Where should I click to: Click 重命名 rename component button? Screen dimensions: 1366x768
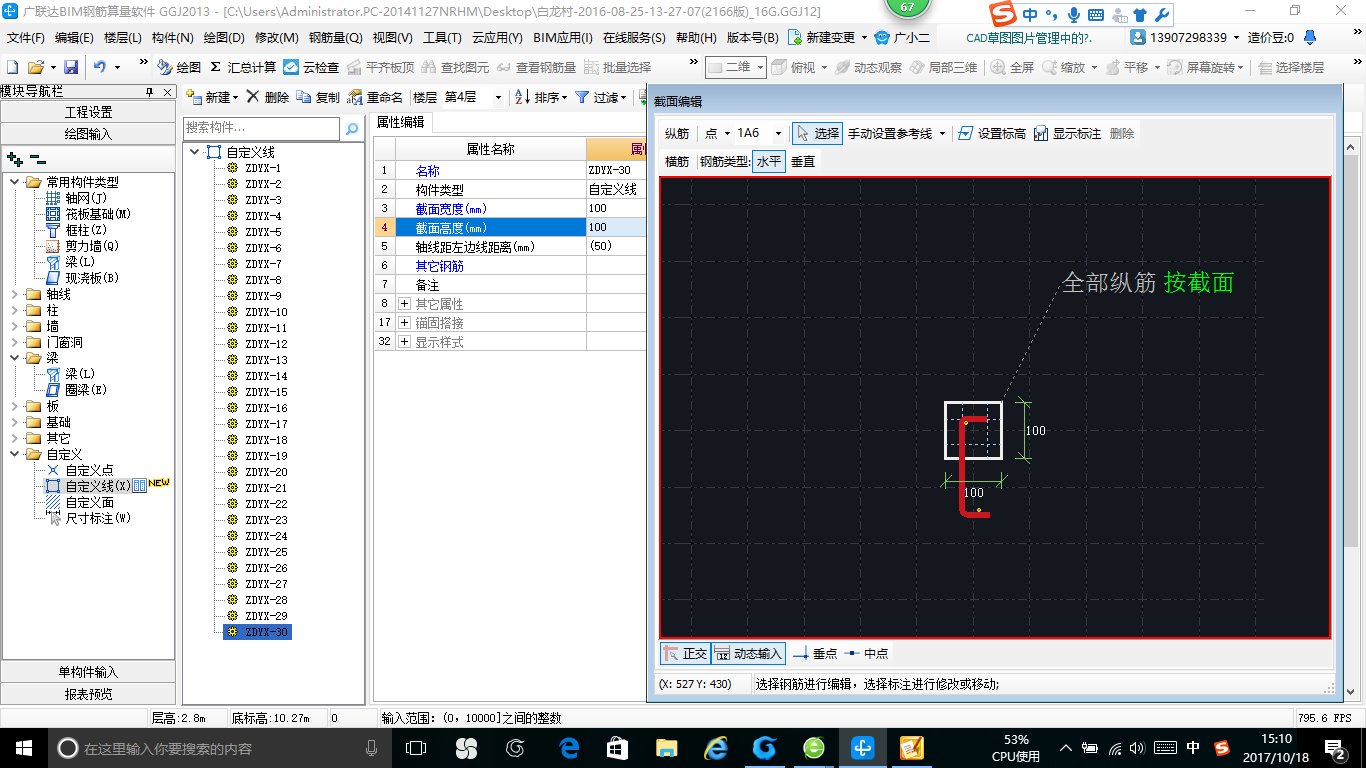pyautogui.click(x=375, y=97)
